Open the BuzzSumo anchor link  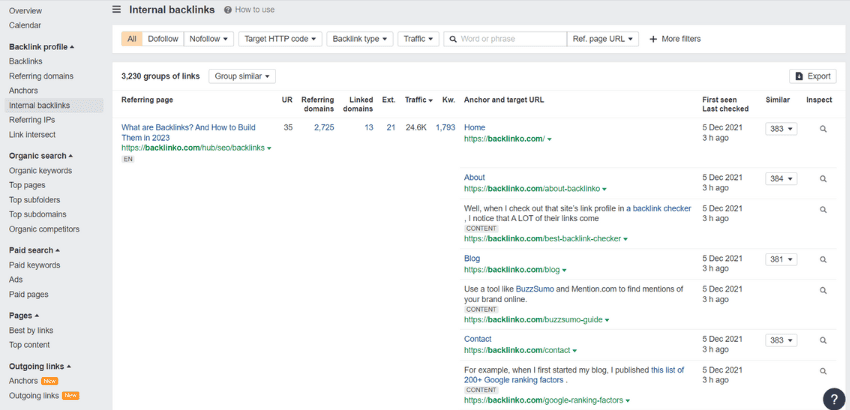click(535, 290)
